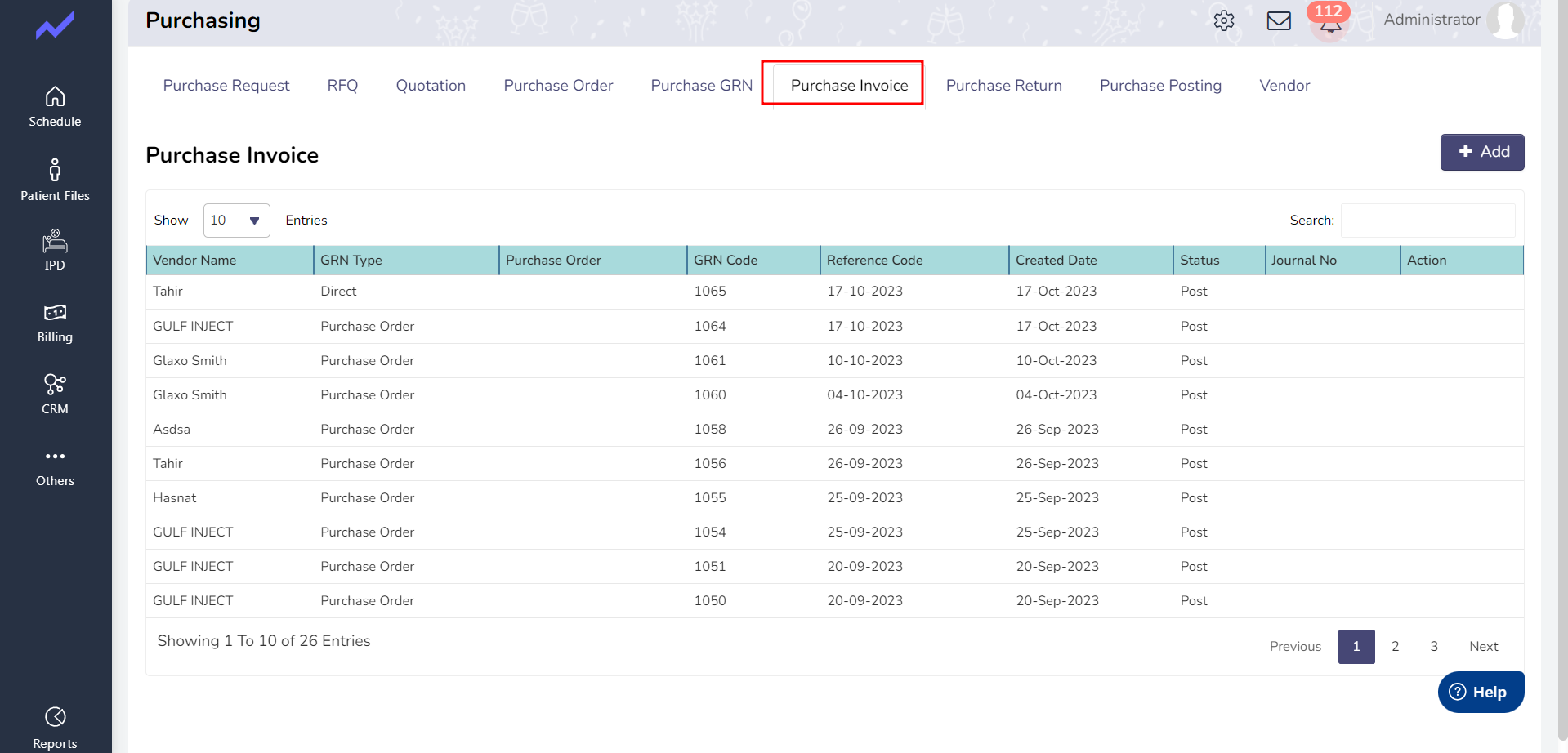Open the Vendor tab
Screen dimensions: 1568x753
click(x=1284, y=86)
